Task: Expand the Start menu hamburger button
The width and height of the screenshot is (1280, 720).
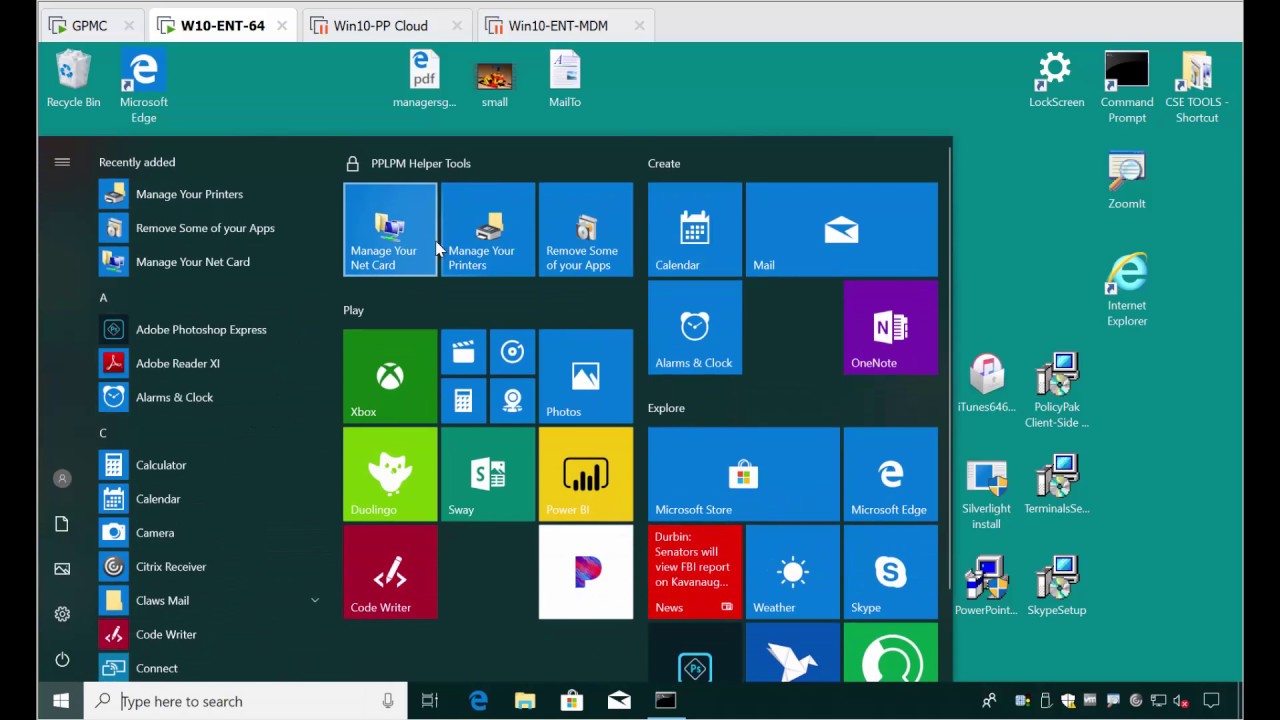Action: (x=62, y=162)
